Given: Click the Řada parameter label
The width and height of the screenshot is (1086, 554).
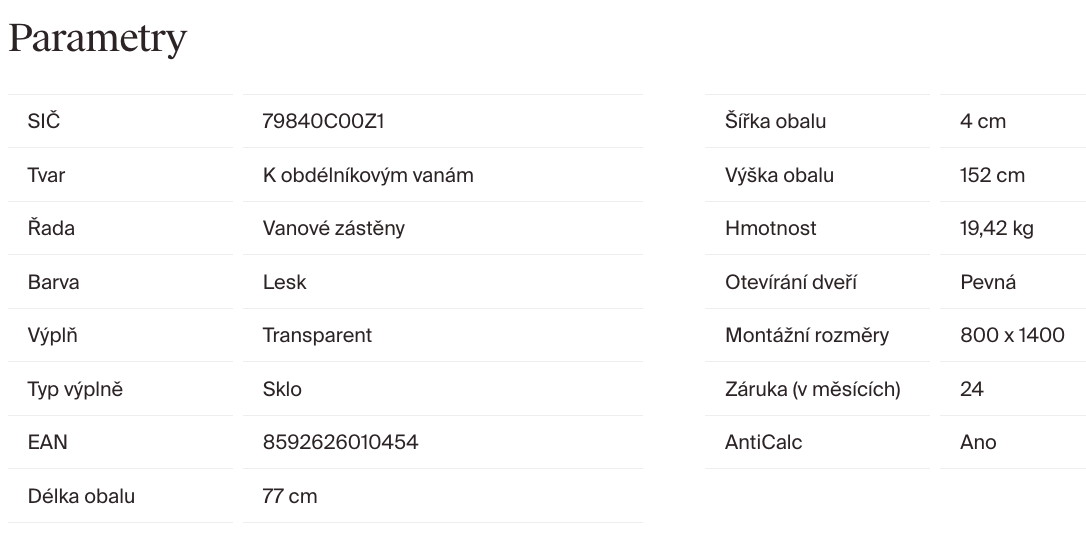Looking at the screenshot, I should click(x=51, y=229).
